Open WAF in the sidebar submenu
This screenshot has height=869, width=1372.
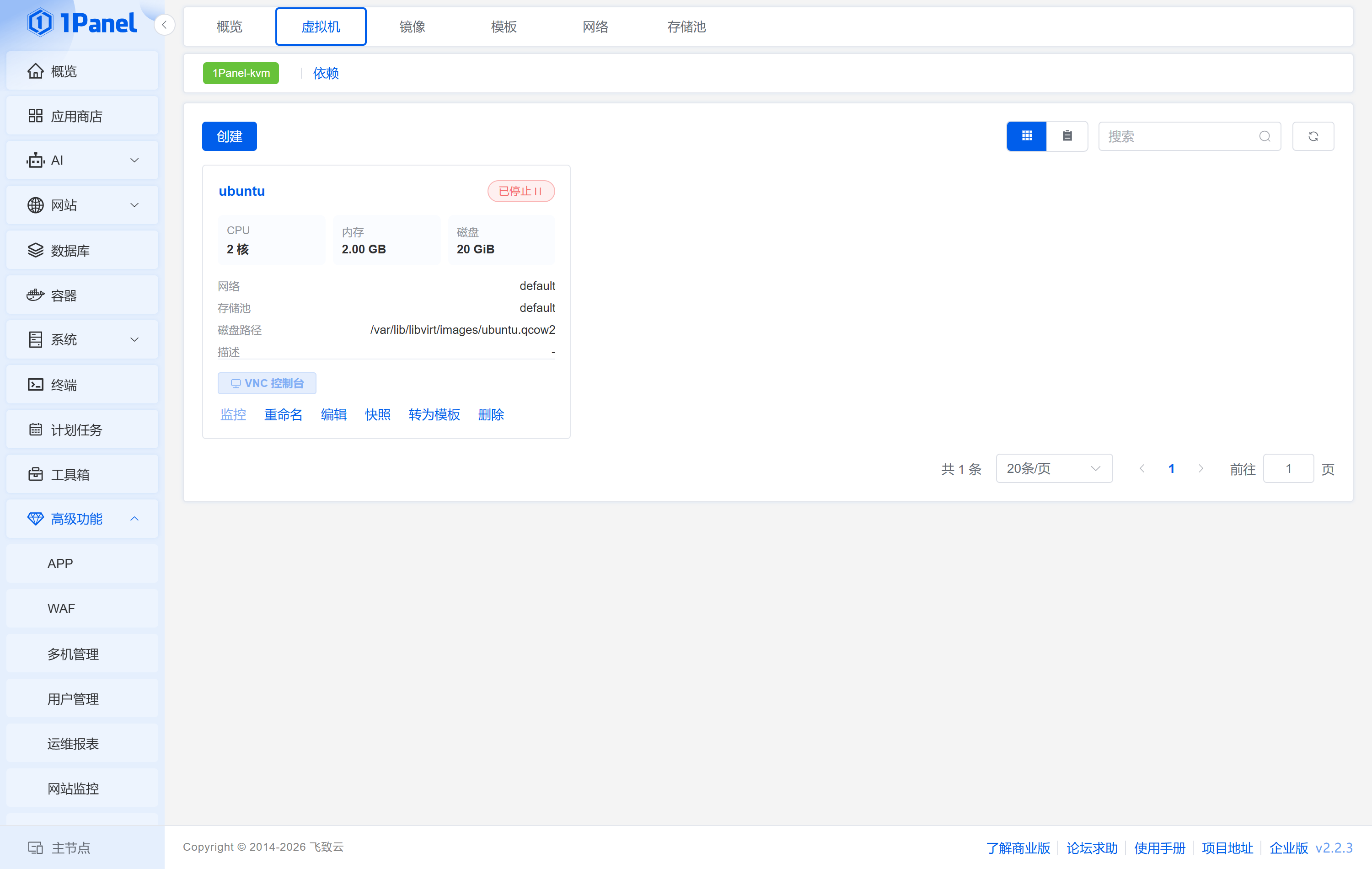(82, 609)
